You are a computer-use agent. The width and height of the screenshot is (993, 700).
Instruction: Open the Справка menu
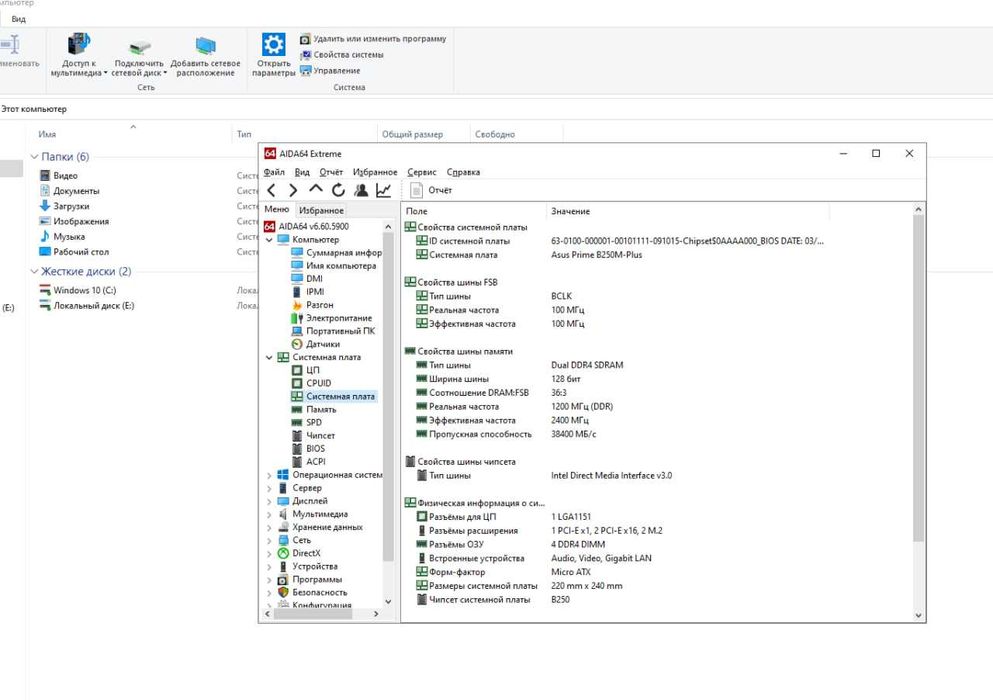click(x=463, y=172)
